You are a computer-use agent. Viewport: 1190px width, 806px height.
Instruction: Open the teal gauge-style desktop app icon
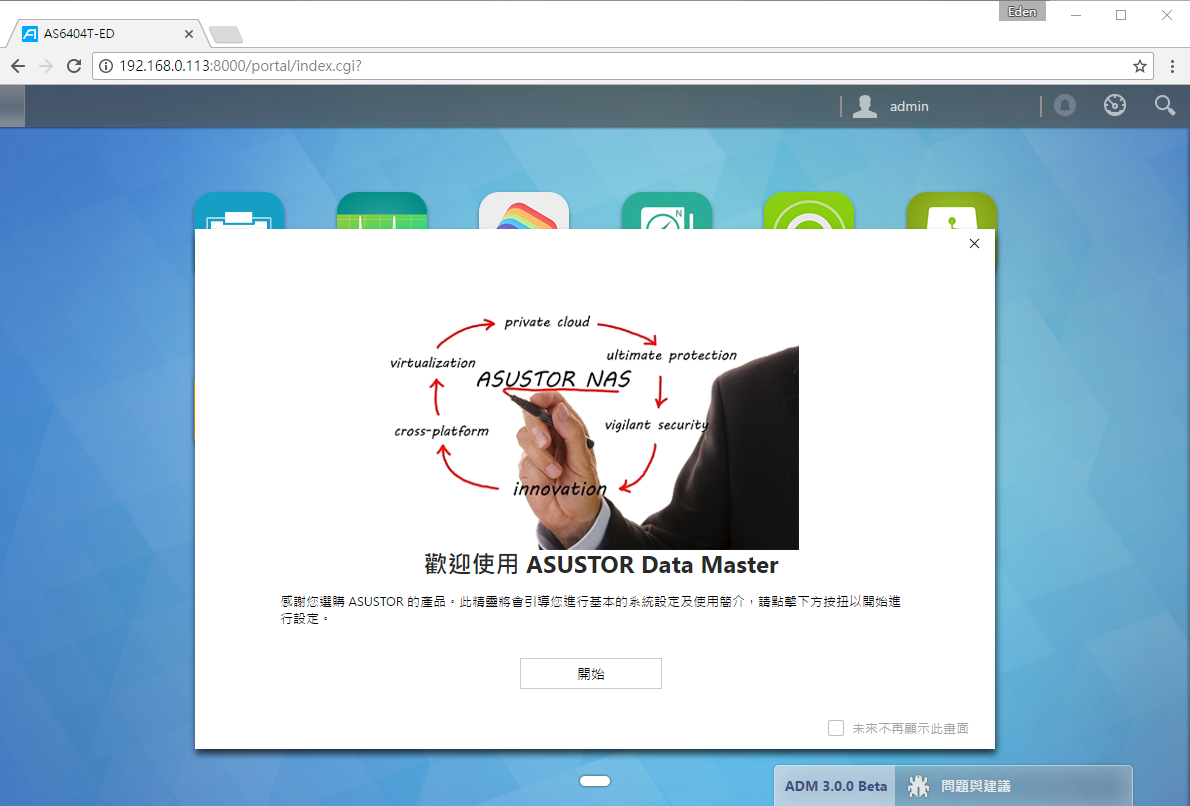(x=666, y=210)
